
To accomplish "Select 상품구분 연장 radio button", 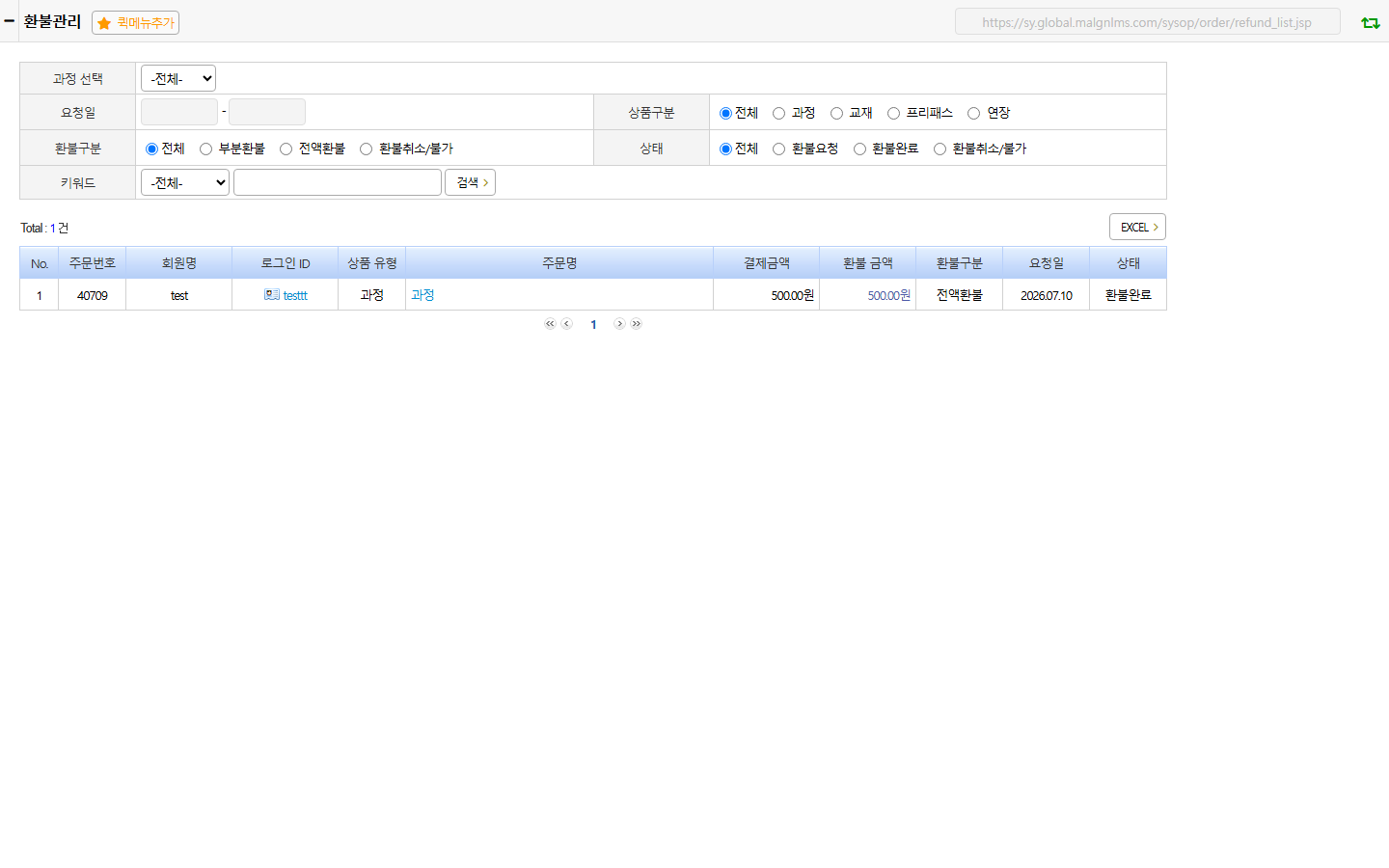I will (x=973, y=113).
